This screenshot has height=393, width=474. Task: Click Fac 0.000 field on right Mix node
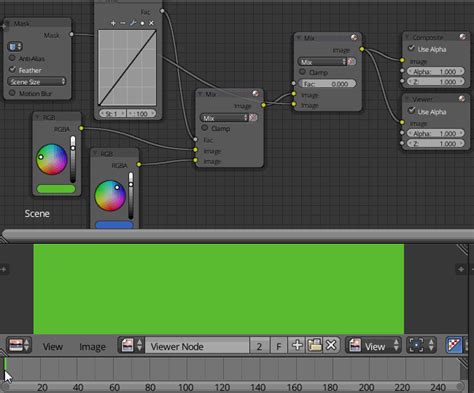pos(327,84)
